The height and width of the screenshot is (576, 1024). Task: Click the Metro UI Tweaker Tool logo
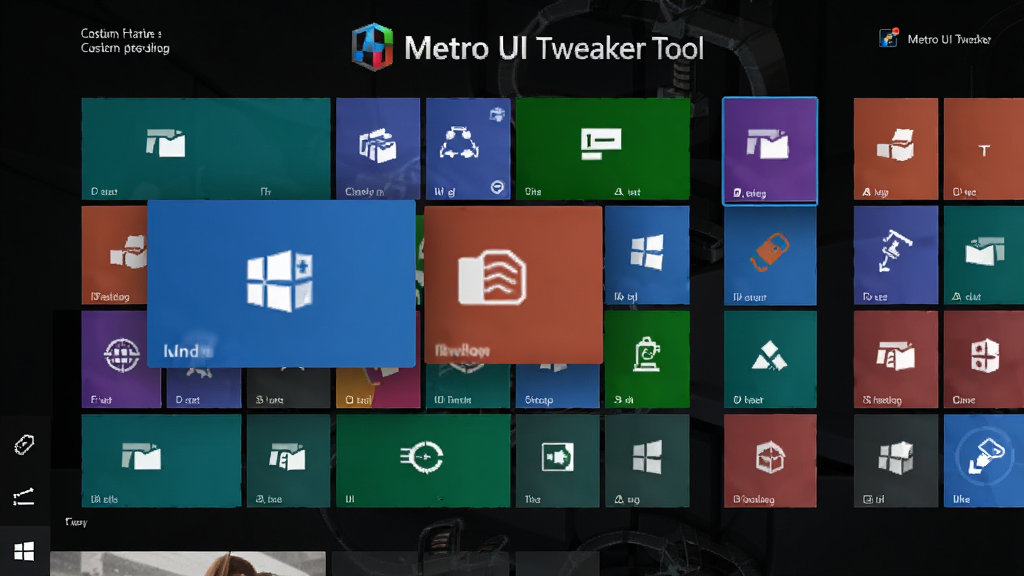pyautogui.click(x=372, y=46)
